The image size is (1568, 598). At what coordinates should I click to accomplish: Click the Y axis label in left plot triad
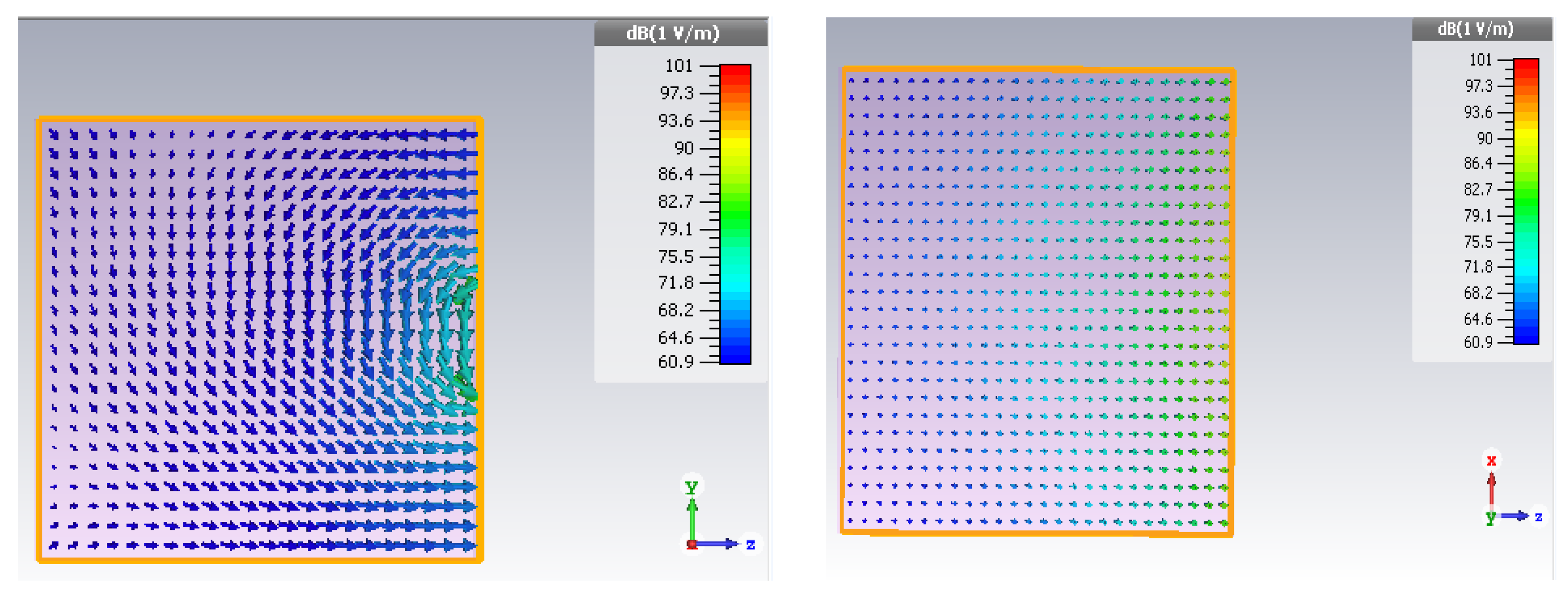point(691,487)
